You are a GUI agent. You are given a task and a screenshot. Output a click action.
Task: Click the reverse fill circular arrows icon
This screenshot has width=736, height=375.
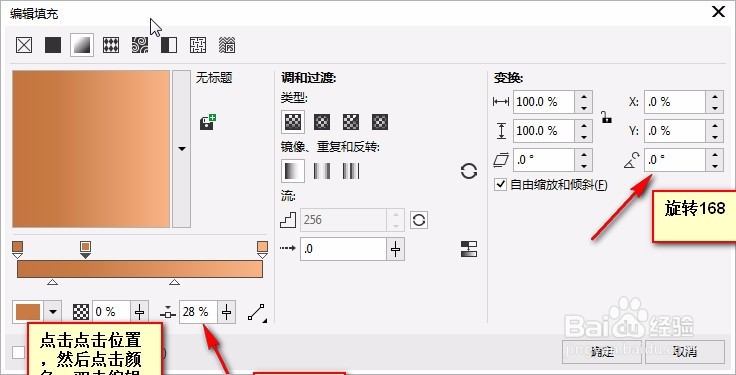coord(468,171)
